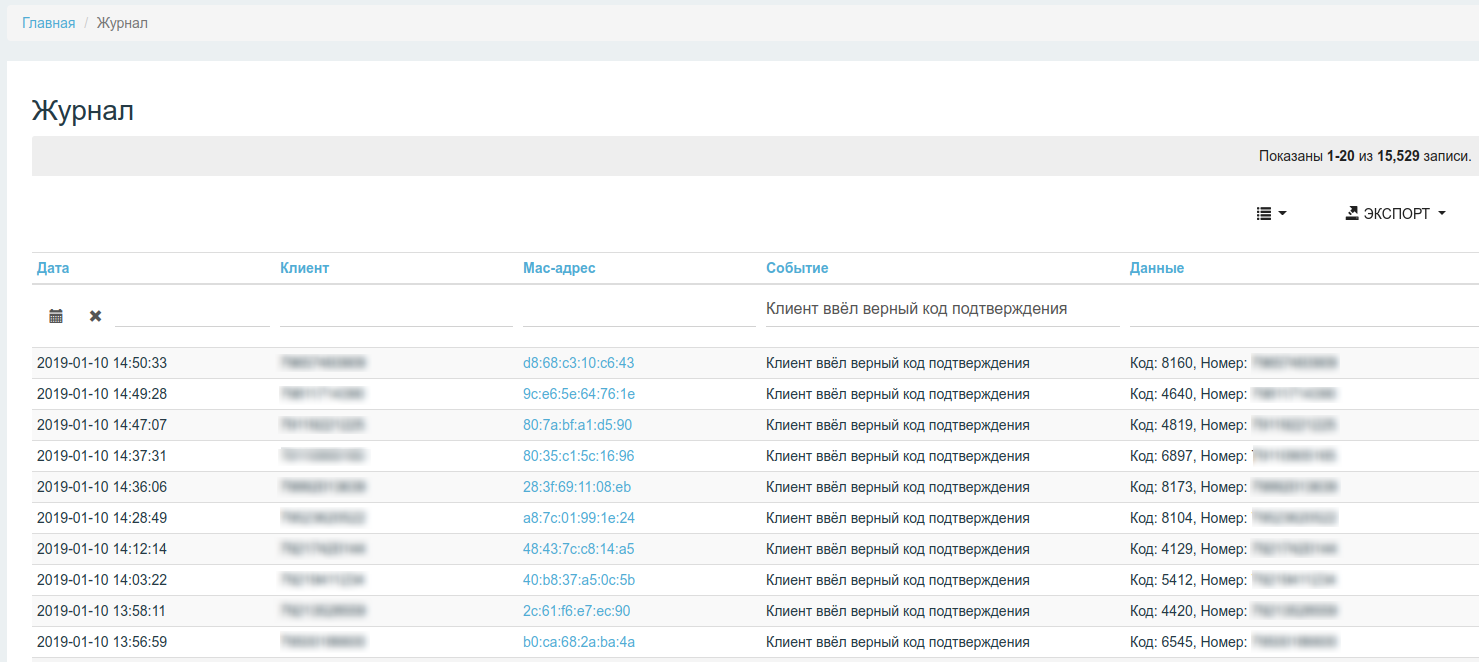
Task: Sort by Событие column header
Action: (x=797, y=268)
